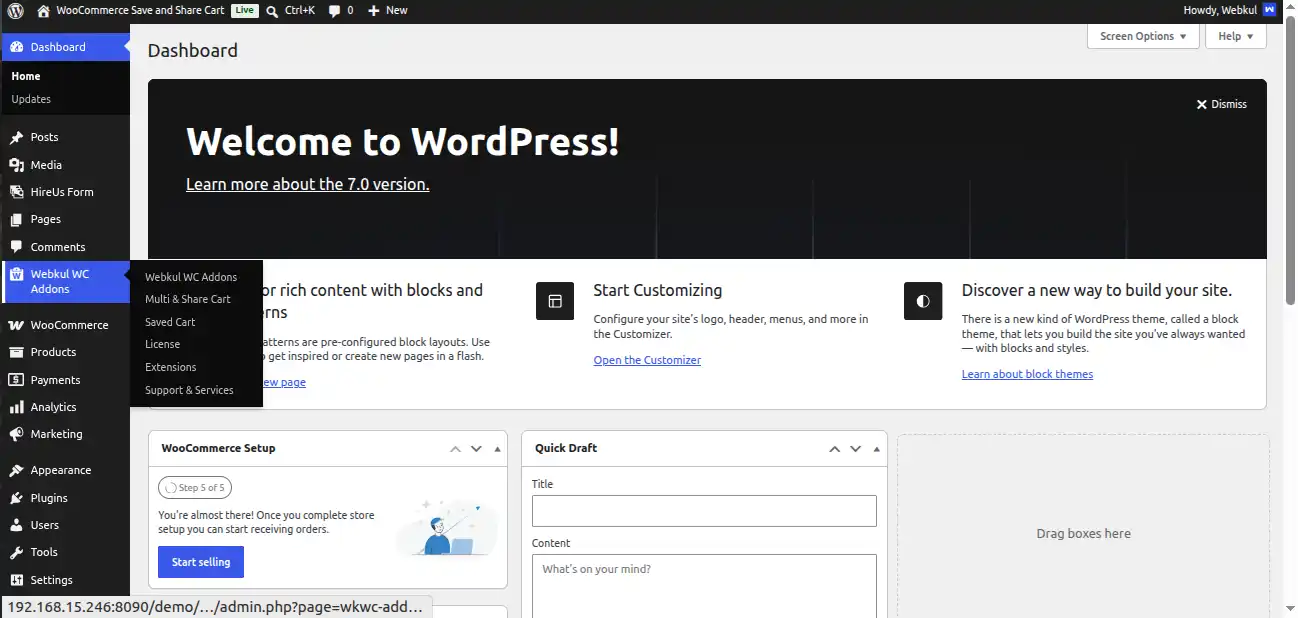
Task: Click the Marketing megaphone icon
Action: tap(16, 434)
